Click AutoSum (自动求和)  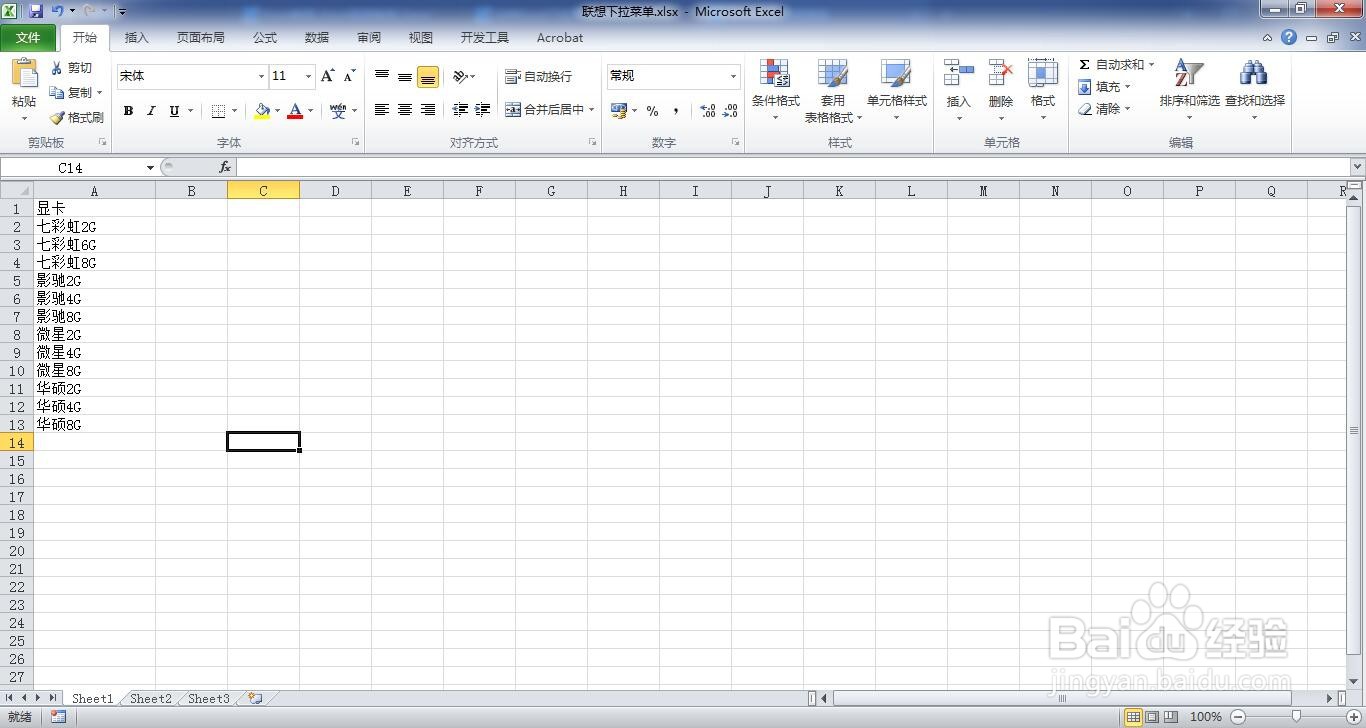[1110, 65]
